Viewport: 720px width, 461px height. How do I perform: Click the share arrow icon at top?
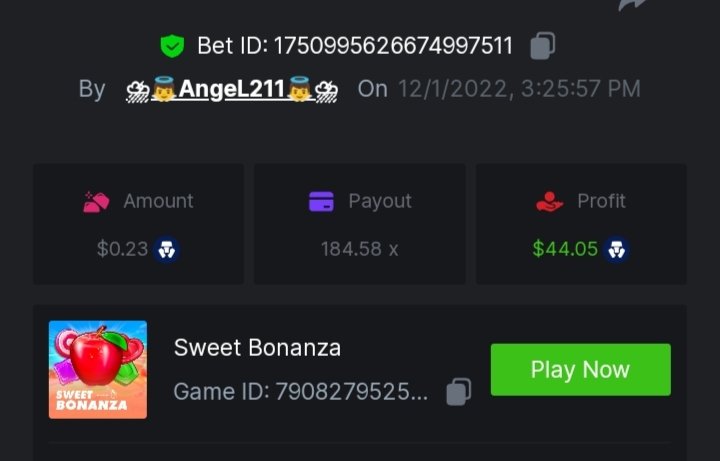pyautogui.click(x=633, y=4)
